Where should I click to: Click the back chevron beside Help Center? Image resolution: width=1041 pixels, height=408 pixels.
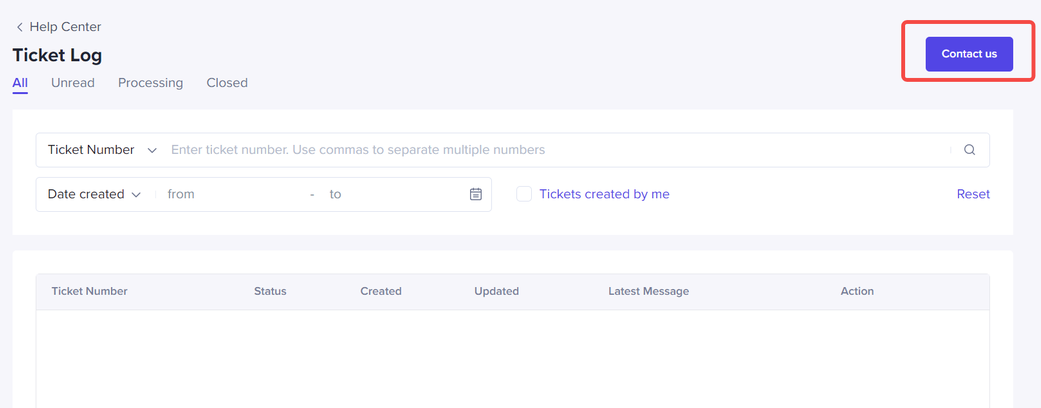click(x=19, y=27)
